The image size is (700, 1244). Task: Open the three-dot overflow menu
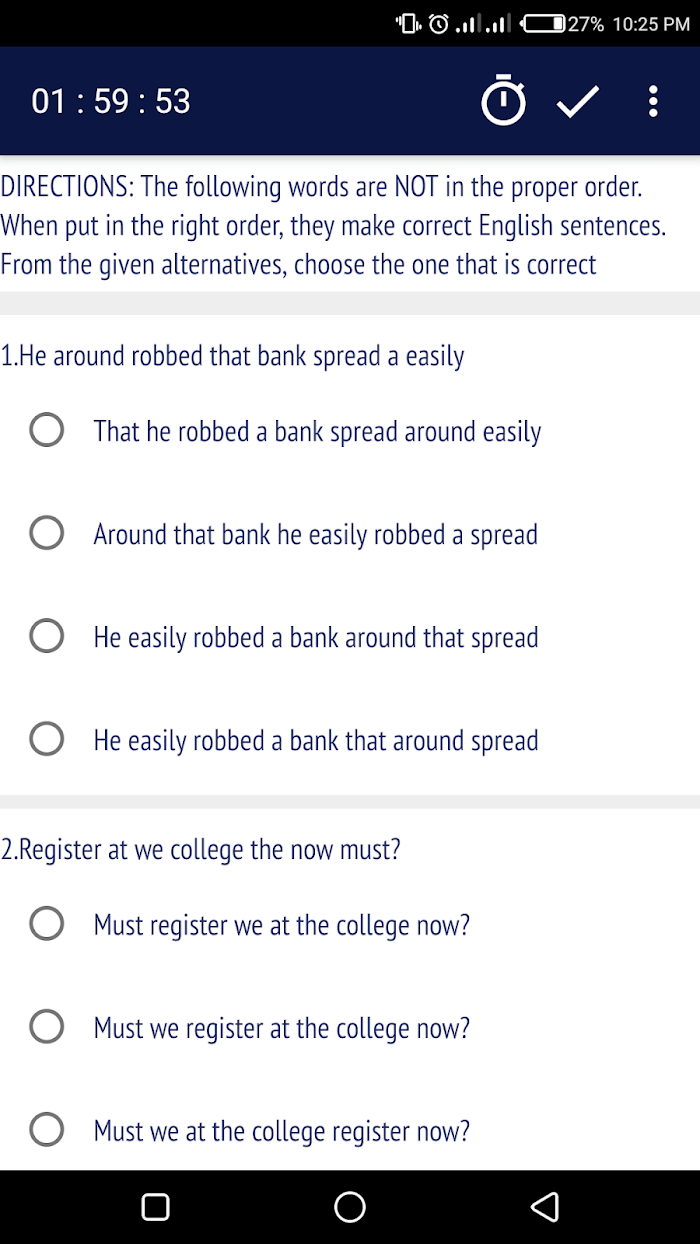point(653,101)
